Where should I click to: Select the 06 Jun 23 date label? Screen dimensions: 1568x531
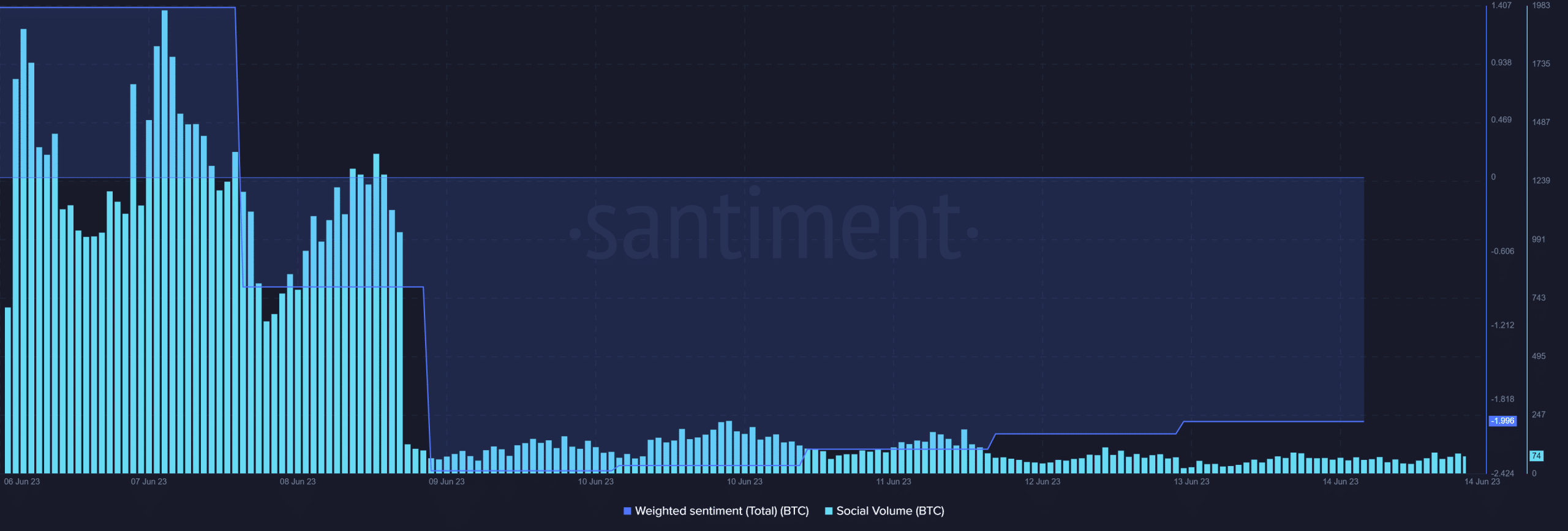[22, 481]
